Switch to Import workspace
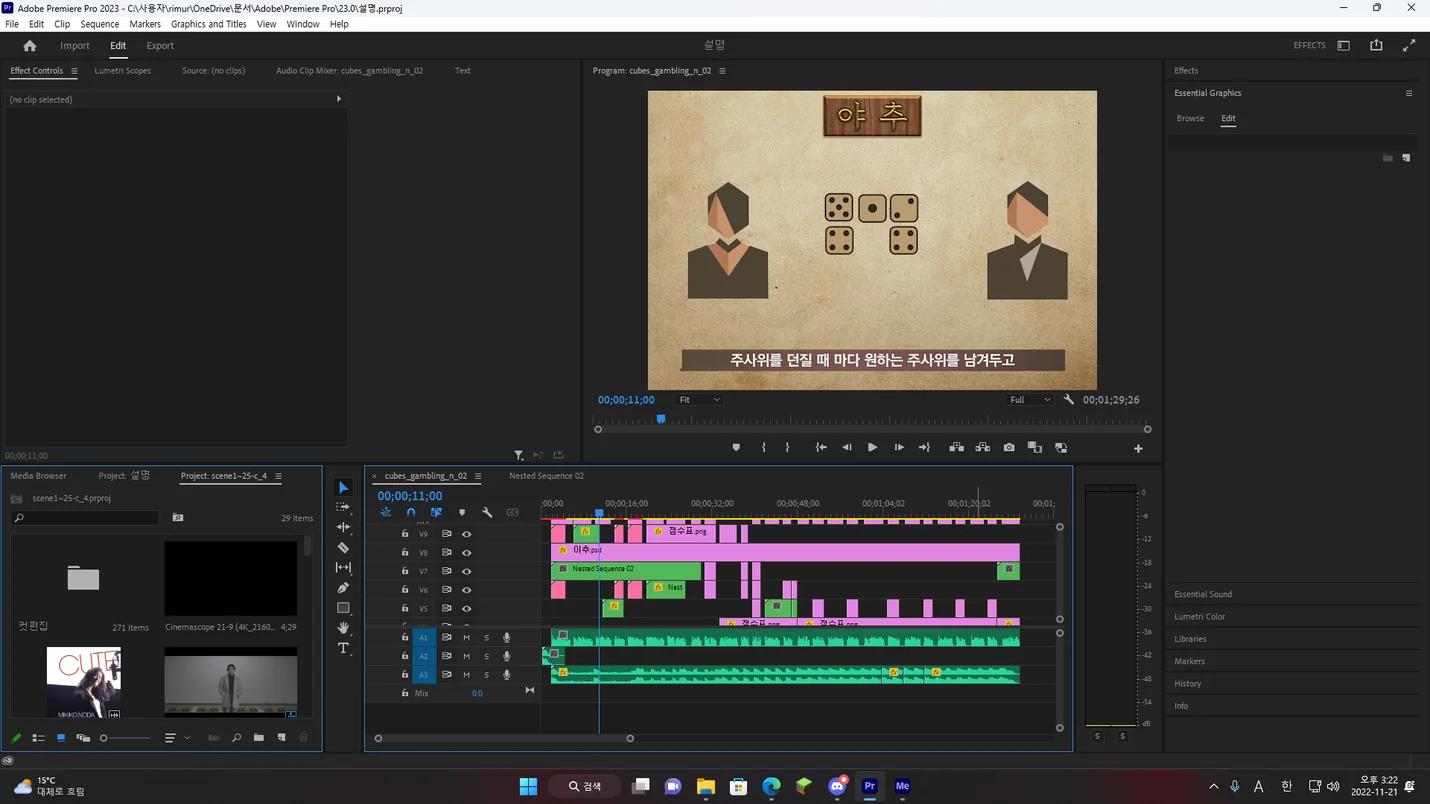 75,45
